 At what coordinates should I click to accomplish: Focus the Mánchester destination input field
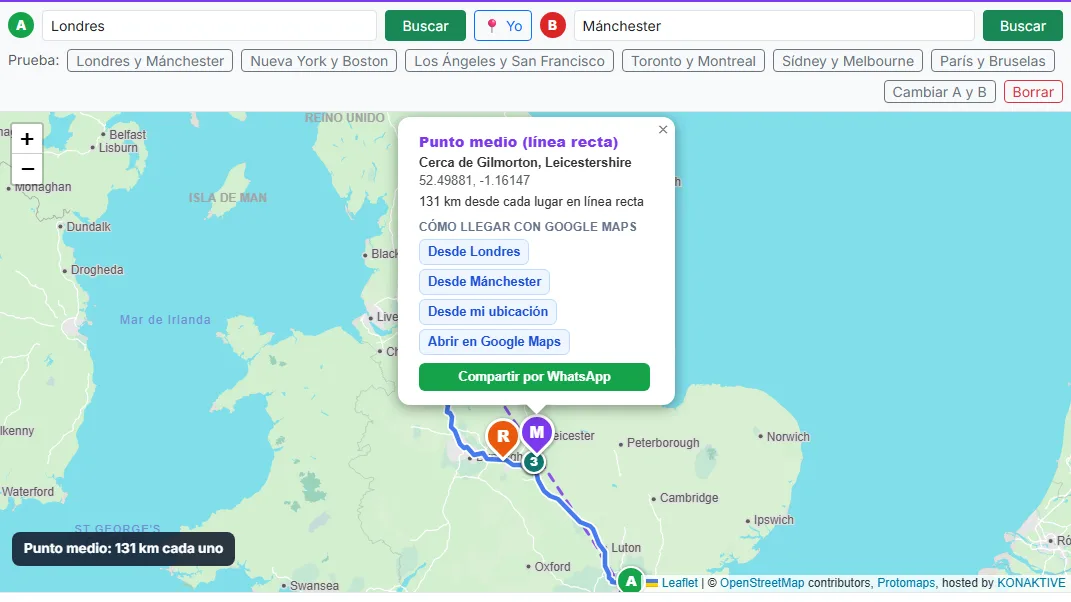774,26
